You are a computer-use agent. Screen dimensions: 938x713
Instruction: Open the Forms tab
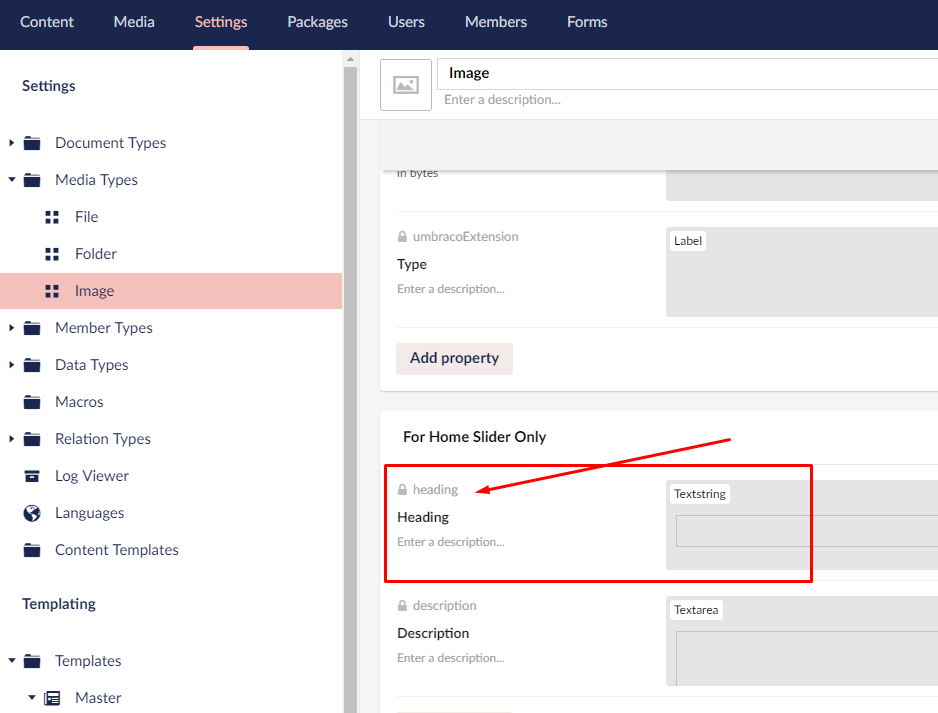[587, 22]
